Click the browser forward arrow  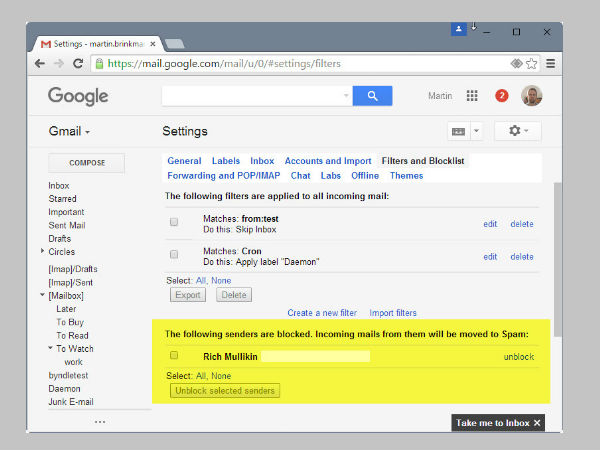59,64
